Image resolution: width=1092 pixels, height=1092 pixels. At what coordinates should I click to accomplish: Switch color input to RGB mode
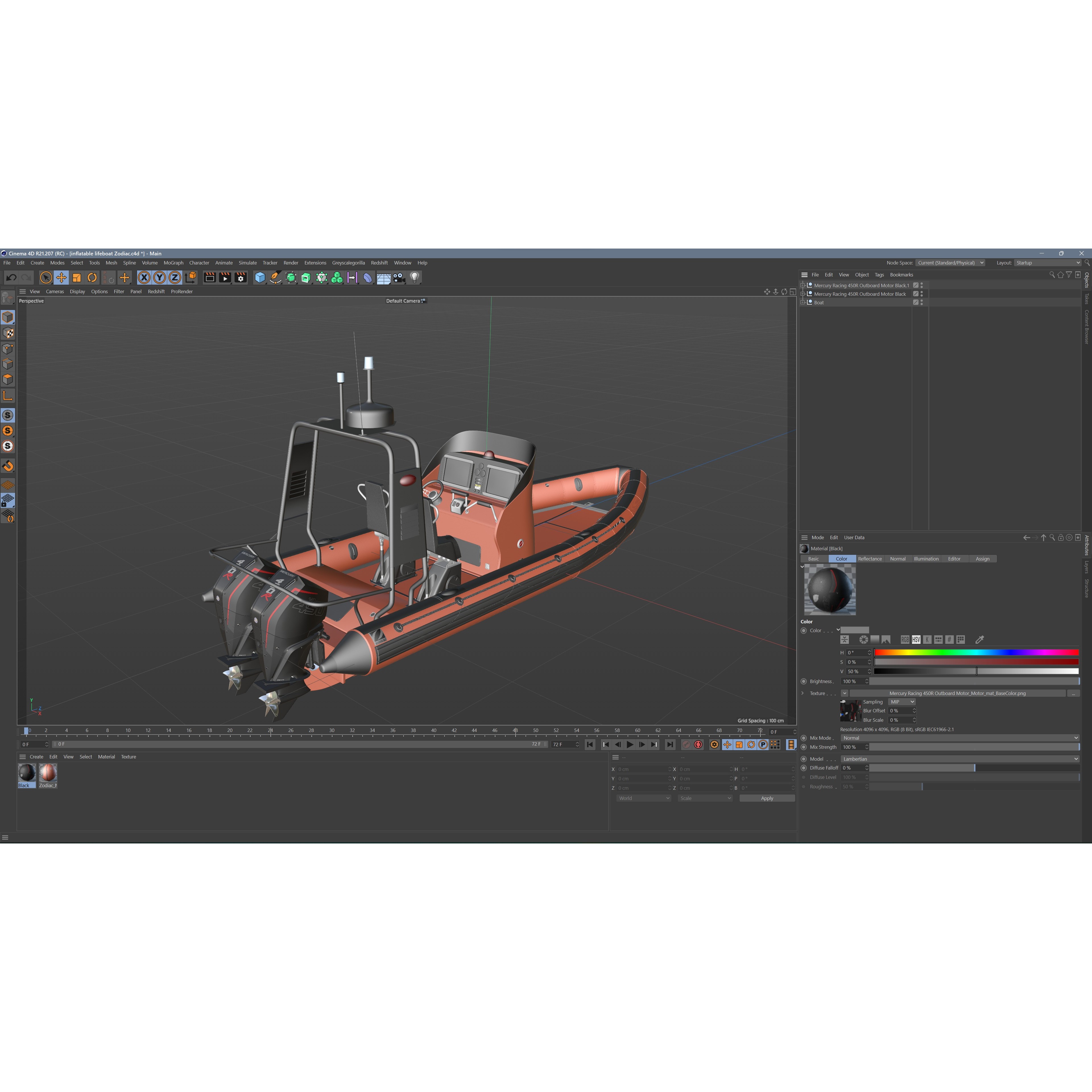[905, 640]
